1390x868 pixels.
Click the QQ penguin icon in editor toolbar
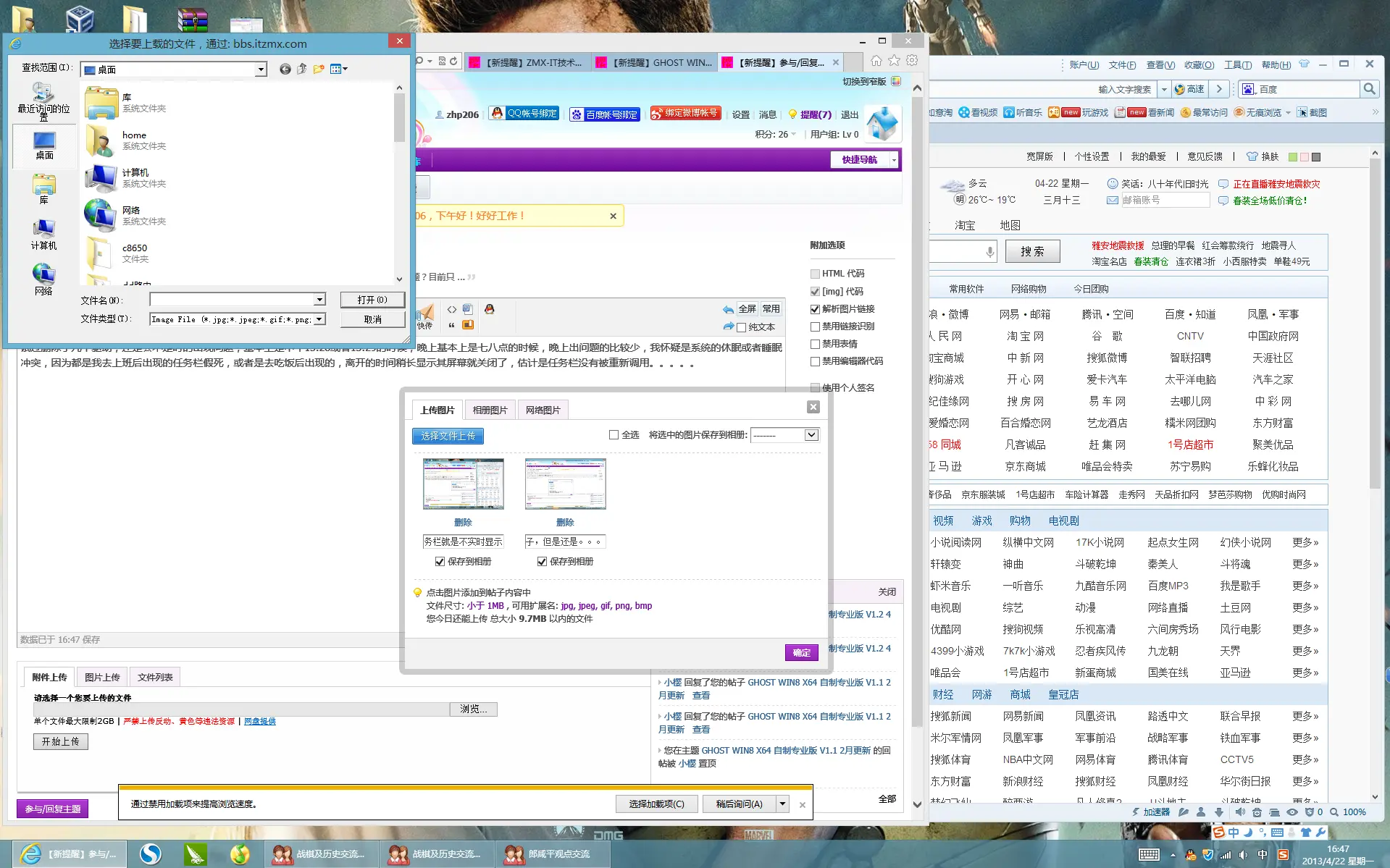(490, 309)
